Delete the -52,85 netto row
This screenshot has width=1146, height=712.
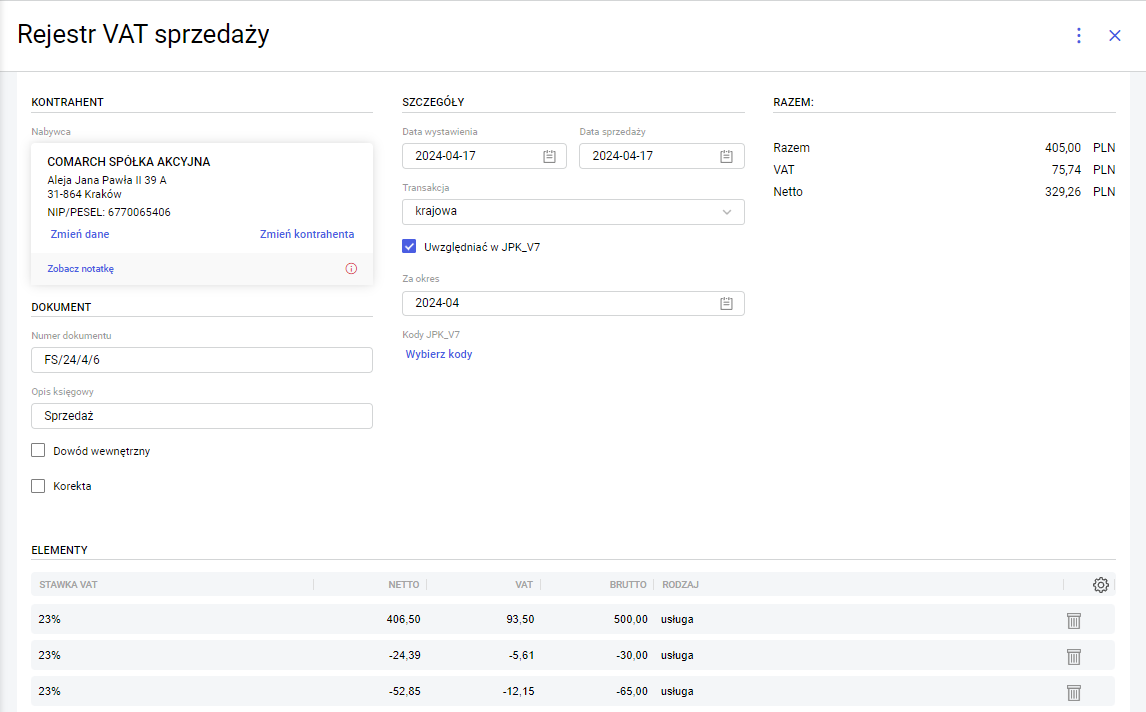pos(1074,692)
